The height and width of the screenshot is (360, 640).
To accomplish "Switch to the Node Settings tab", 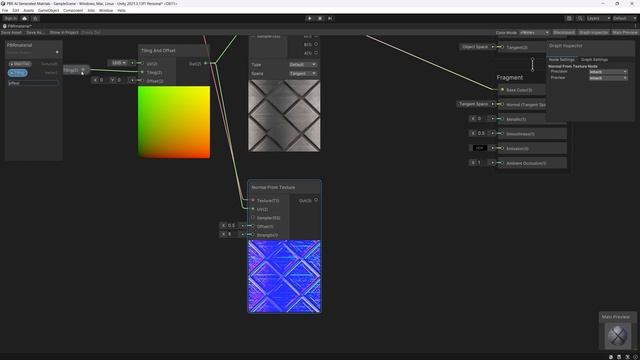I will click(562, 60).
